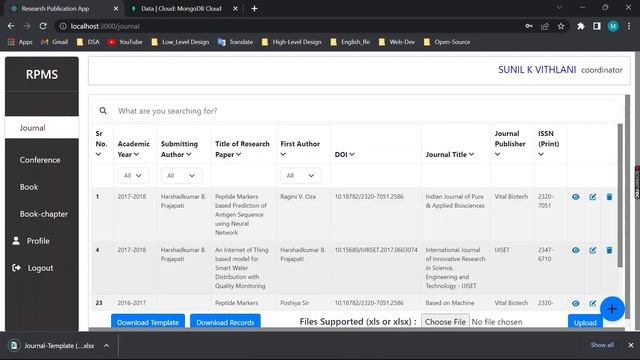
Task: Open browser extensions puzzle icon
Action: (x=581, y=26)
